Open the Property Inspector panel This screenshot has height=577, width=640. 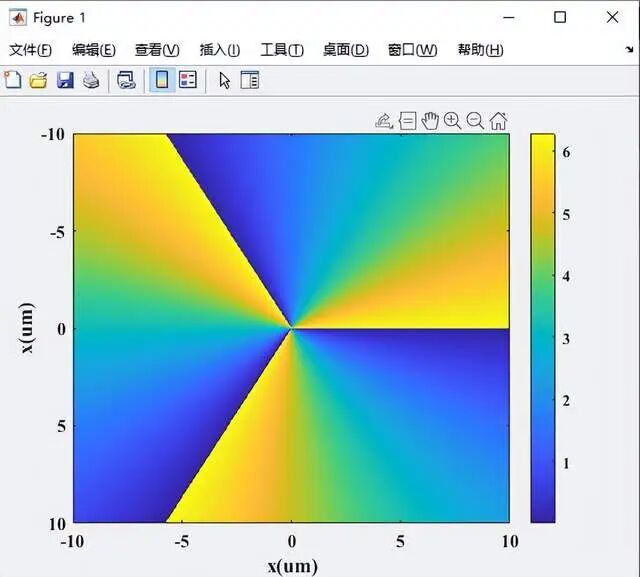point(249,80)
